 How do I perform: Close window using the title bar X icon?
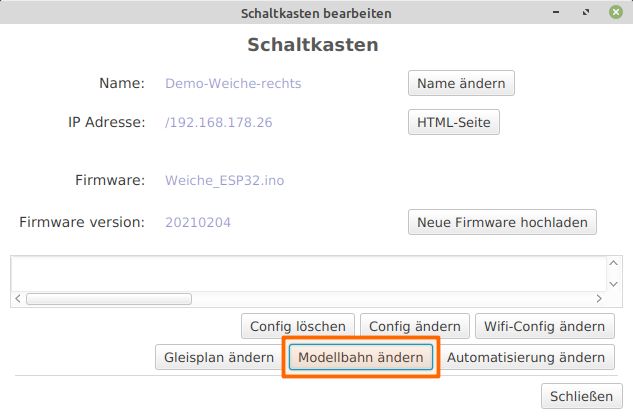click(x=614, y=14)
